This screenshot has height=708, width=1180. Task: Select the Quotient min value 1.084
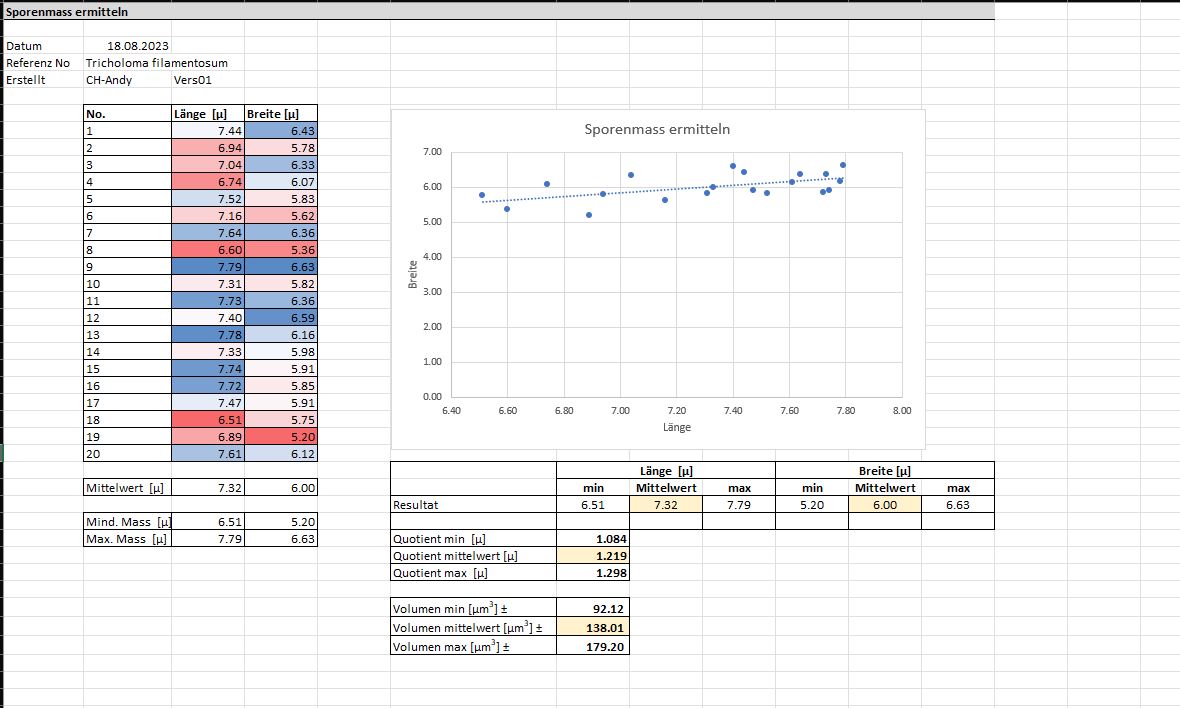pyautogui.click(x=593, y=539)
